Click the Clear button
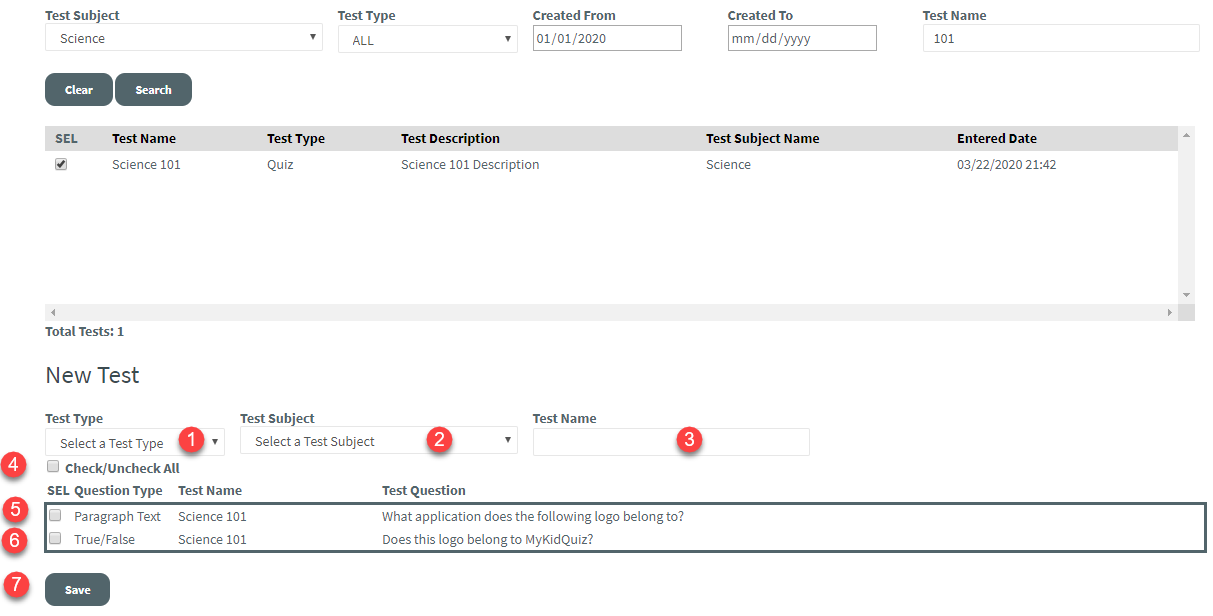Screen dimensions: 1213x616 (78, 89)
